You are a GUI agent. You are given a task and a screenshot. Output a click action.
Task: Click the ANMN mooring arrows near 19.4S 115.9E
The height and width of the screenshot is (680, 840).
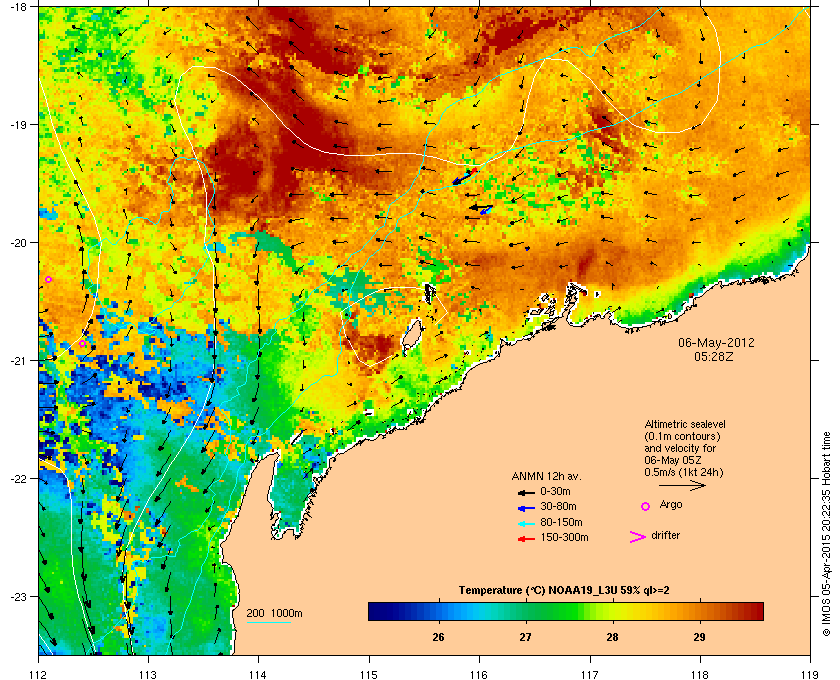464,176
